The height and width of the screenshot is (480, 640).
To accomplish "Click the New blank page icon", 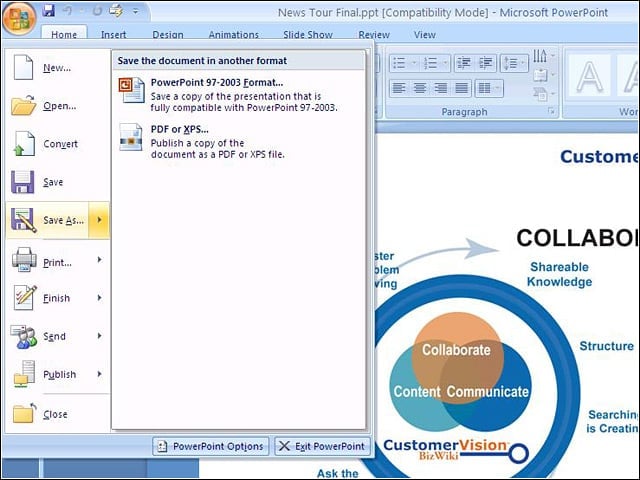I will [x=23, y=67].
